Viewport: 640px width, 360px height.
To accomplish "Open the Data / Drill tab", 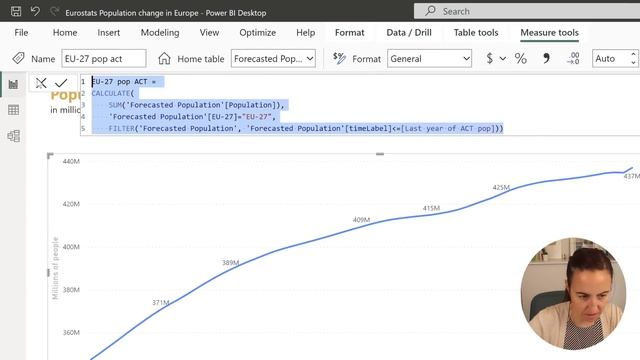I will click(x=409, y=33).
